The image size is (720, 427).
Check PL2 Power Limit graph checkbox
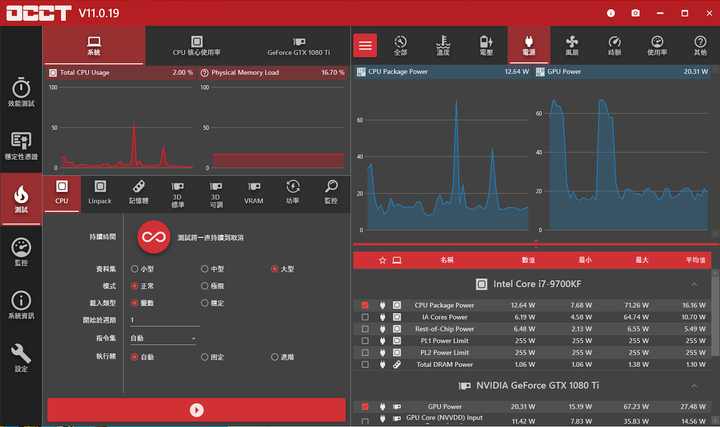click(x=365, y=353)
